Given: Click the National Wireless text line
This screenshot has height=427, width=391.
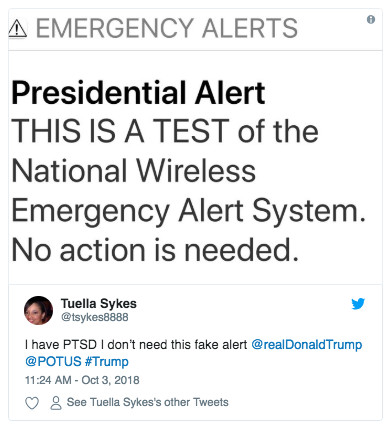Looking at the screenshot, I should click(x=134, y=171).
